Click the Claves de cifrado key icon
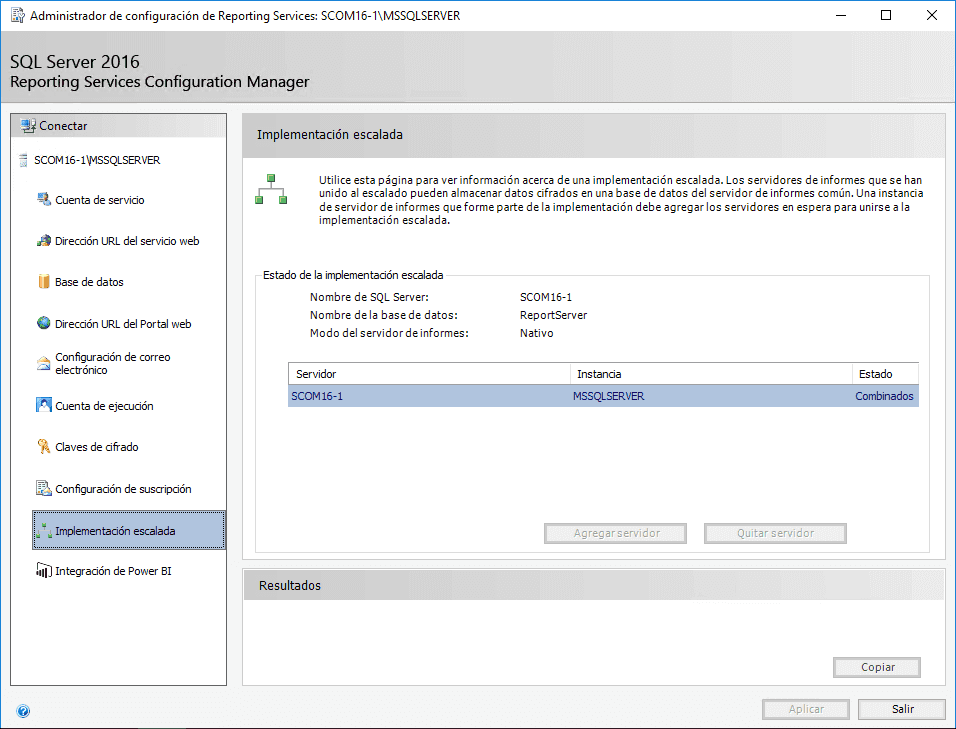The image size is (956, 729). [x=43, y=446]
